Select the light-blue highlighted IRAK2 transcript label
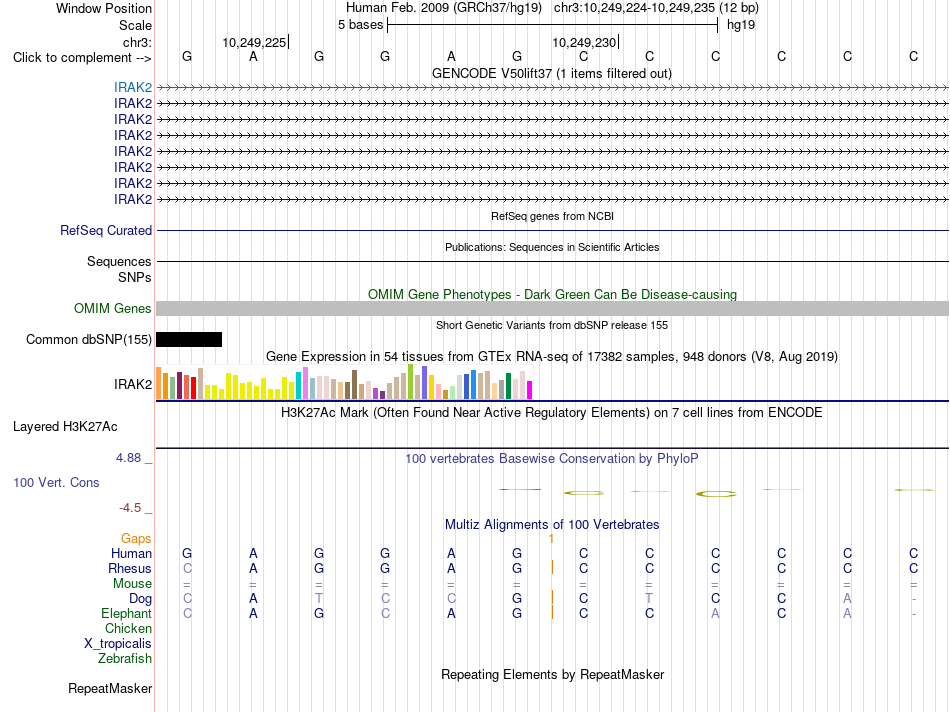 [x=133, y=87]
